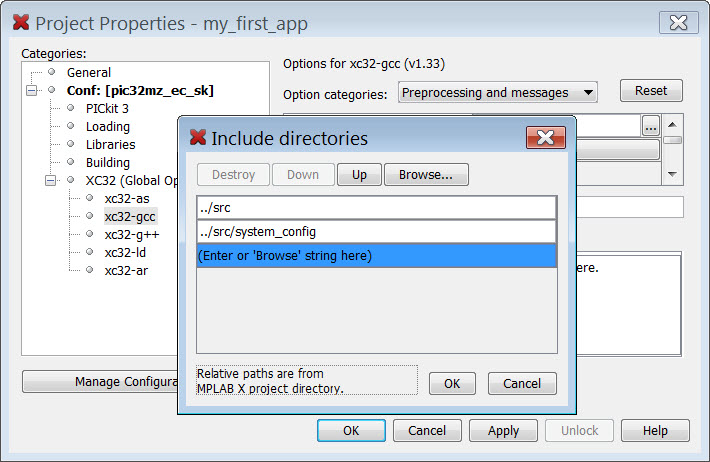710x462 pixels.
Task: Select the ../src/system_config entry
Action: (x=376, y=232)
